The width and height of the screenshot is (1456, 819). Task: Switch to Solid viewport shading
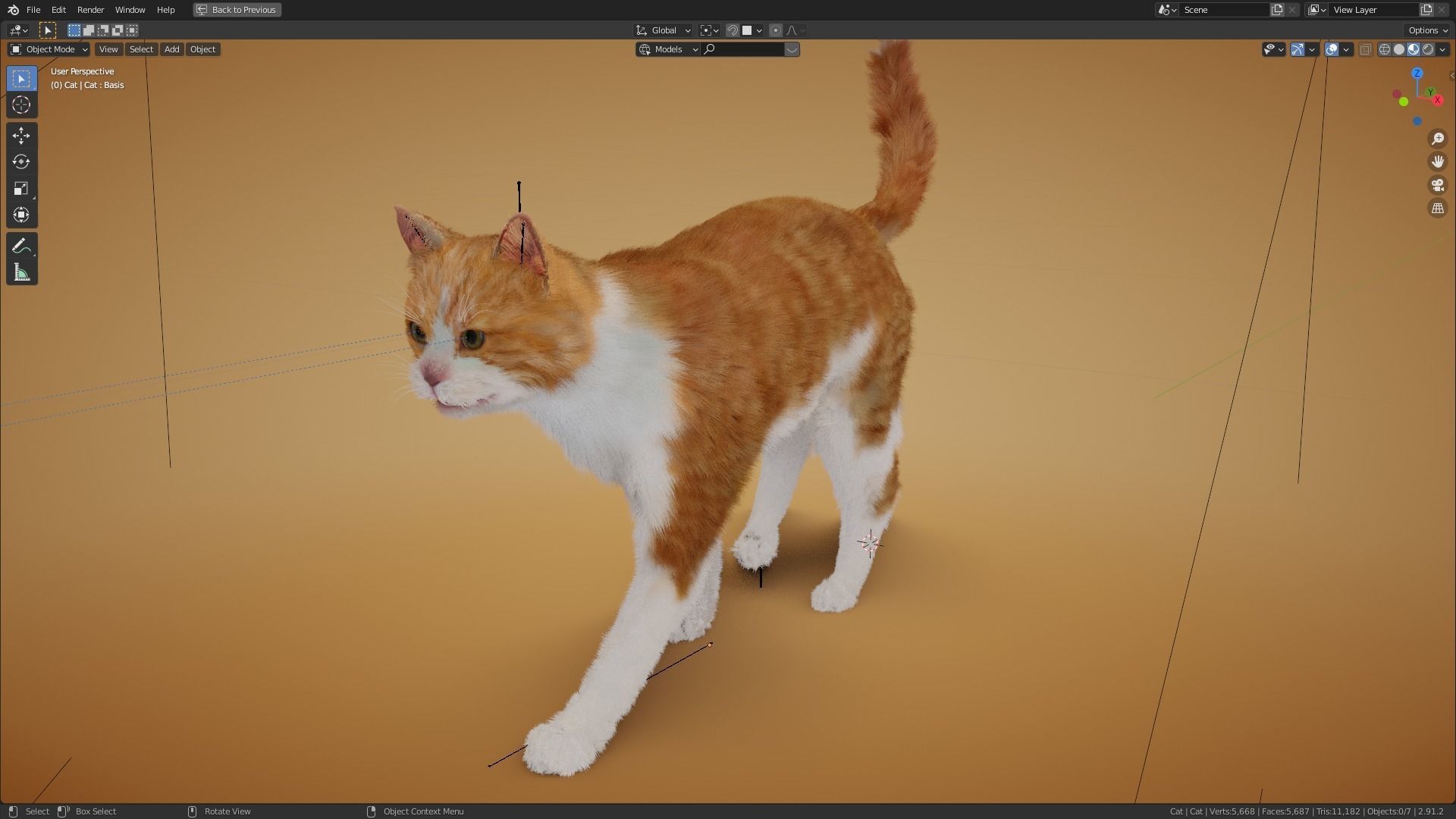(1399, 49)
